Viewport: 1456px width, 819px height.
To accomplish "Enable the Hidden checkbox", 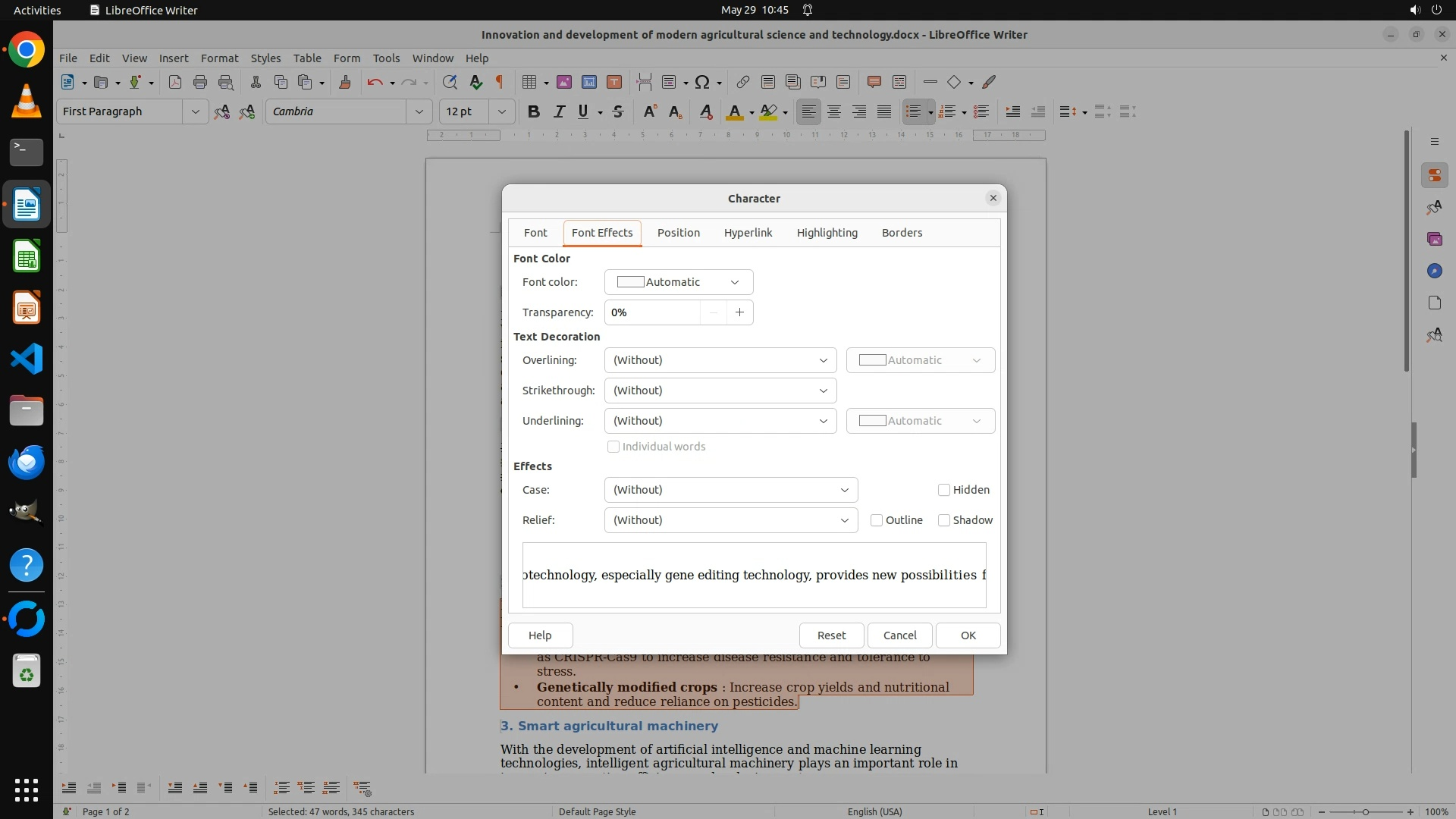I will (944, 490).
